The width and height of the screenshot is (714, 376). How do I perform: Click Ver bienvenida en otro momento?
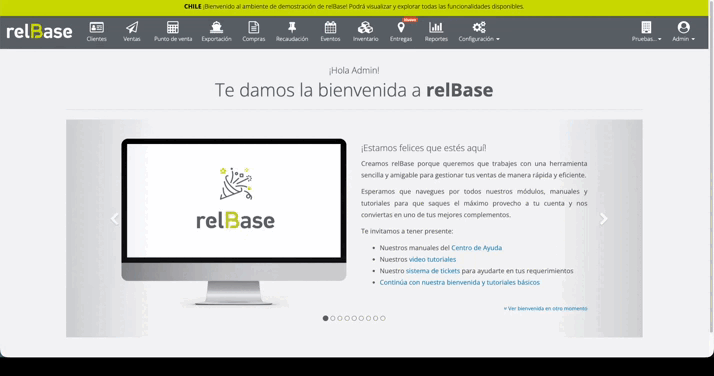545,308
